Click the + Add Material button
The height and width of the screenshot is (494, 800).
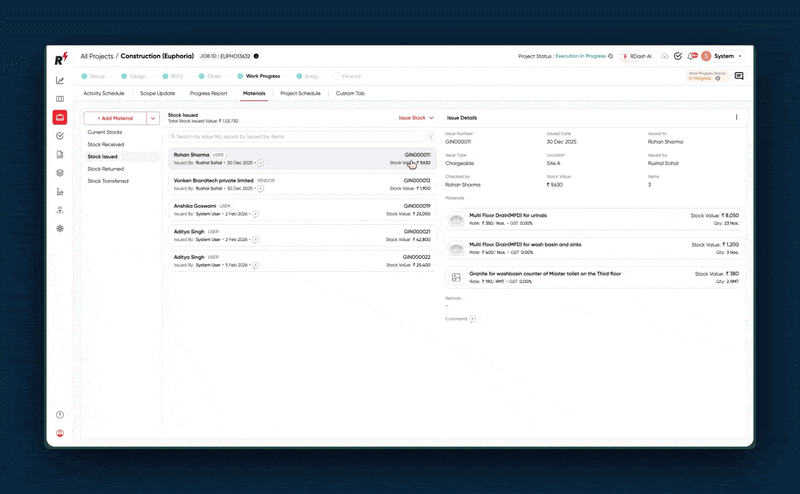pyautogui.click(x=115, y=118)
